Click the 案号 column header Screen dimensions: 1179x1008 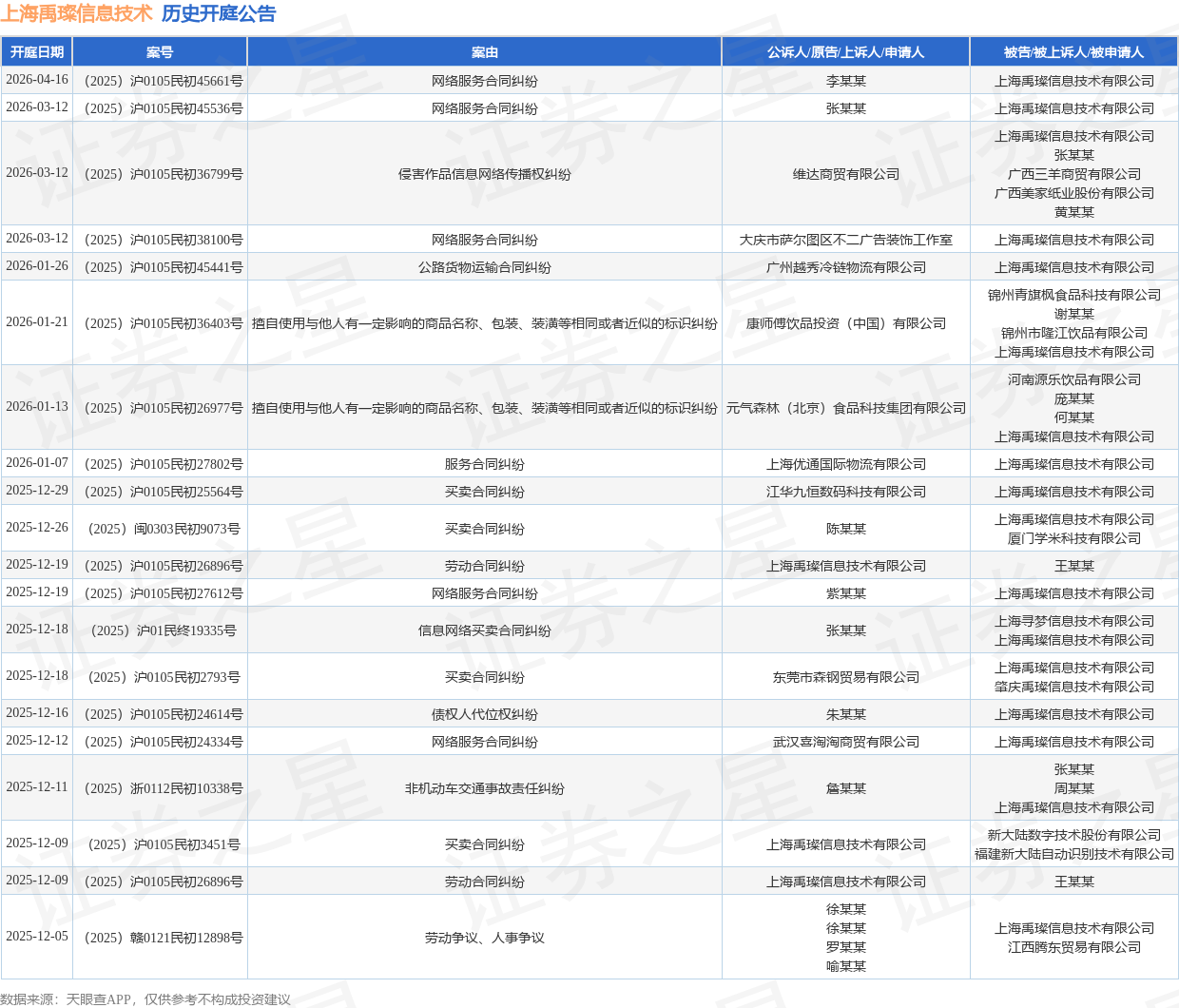160,52
